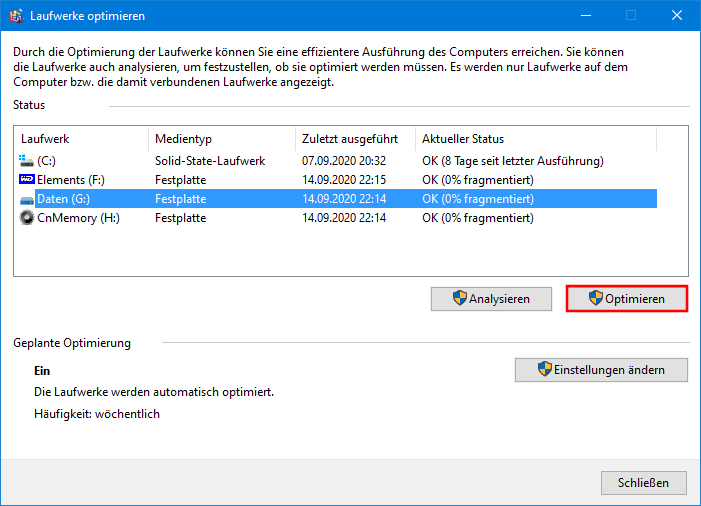
Task: Click the shield icon on Analysieren button
Action: 460,298
